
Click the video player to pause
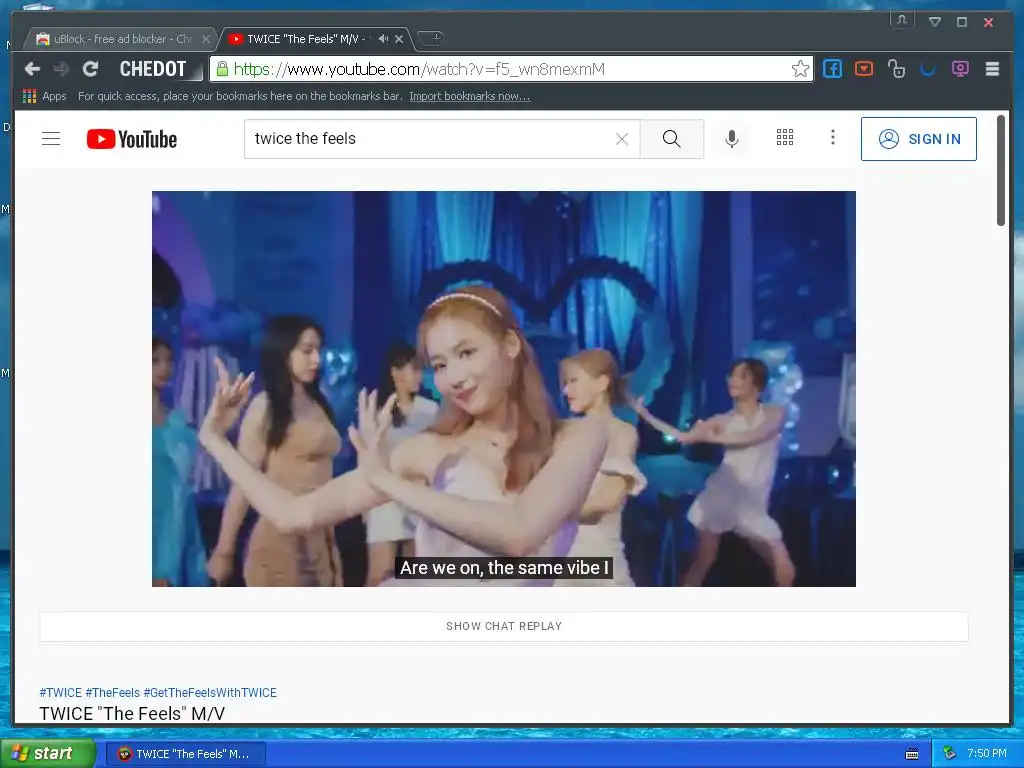click(x=504, y=389)
